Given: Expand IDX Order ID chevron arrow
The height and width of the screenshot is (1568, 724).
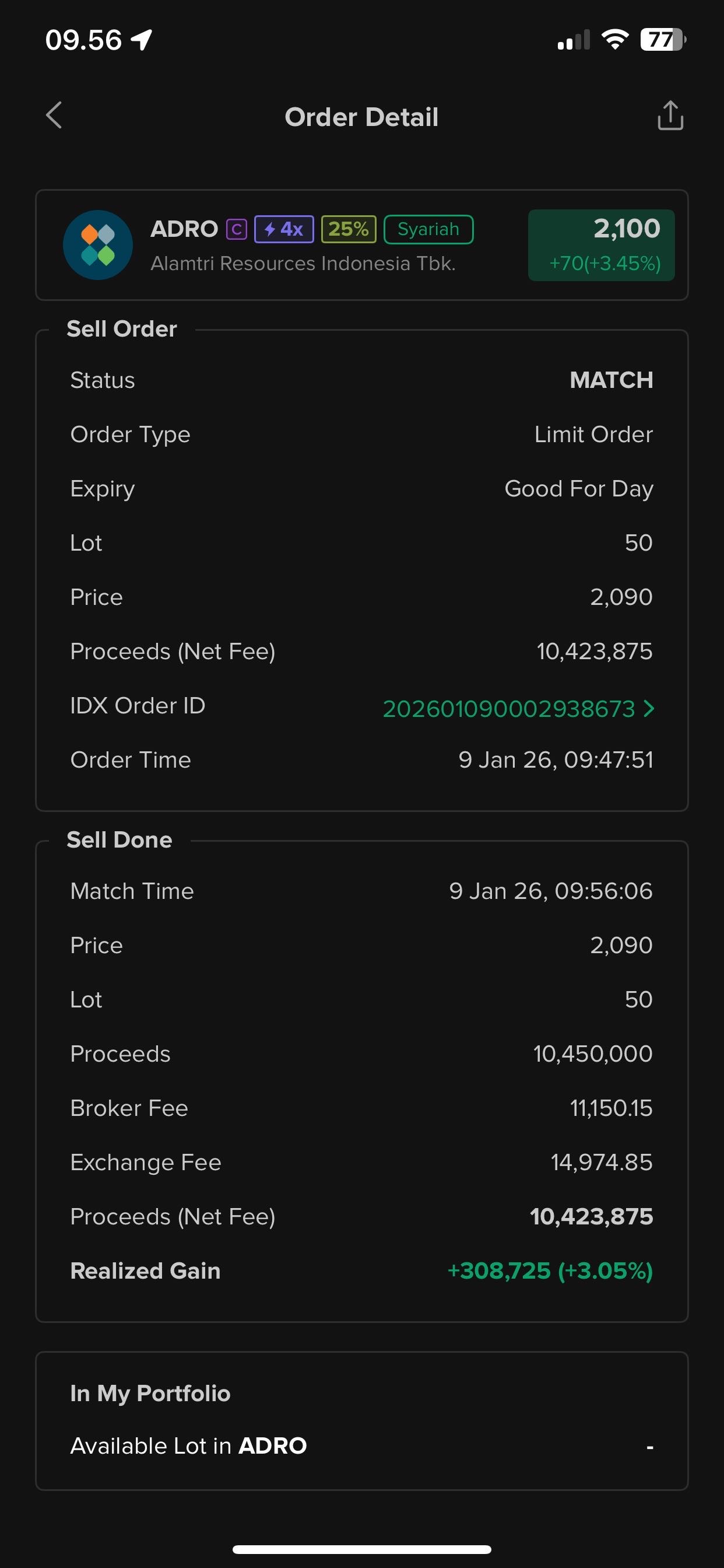Looking at the screenshot, I should (649, 709).
